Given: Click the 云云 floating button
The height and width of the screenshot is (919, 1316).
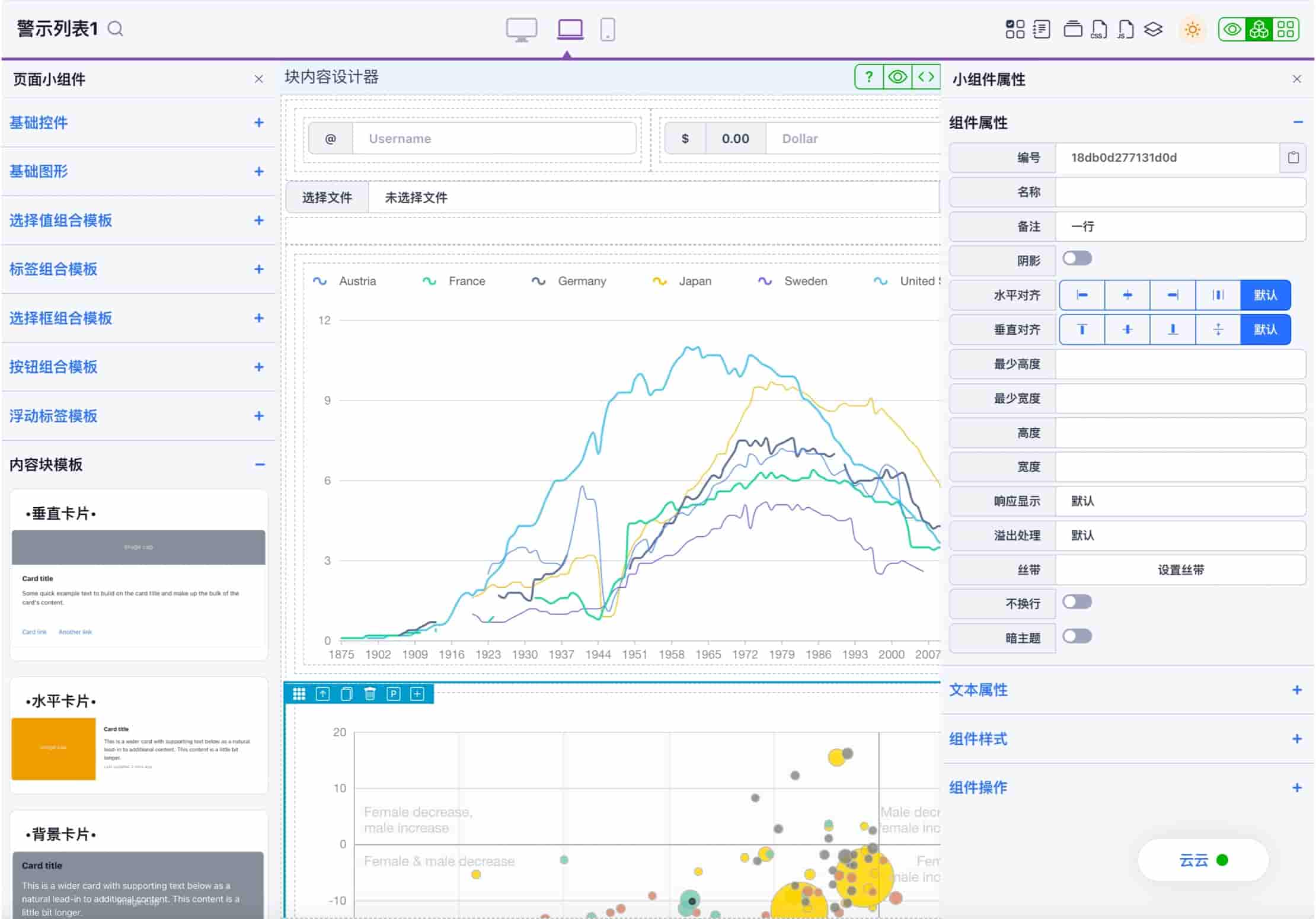Looking at the screenshot, I should [x=1203, y=860].
